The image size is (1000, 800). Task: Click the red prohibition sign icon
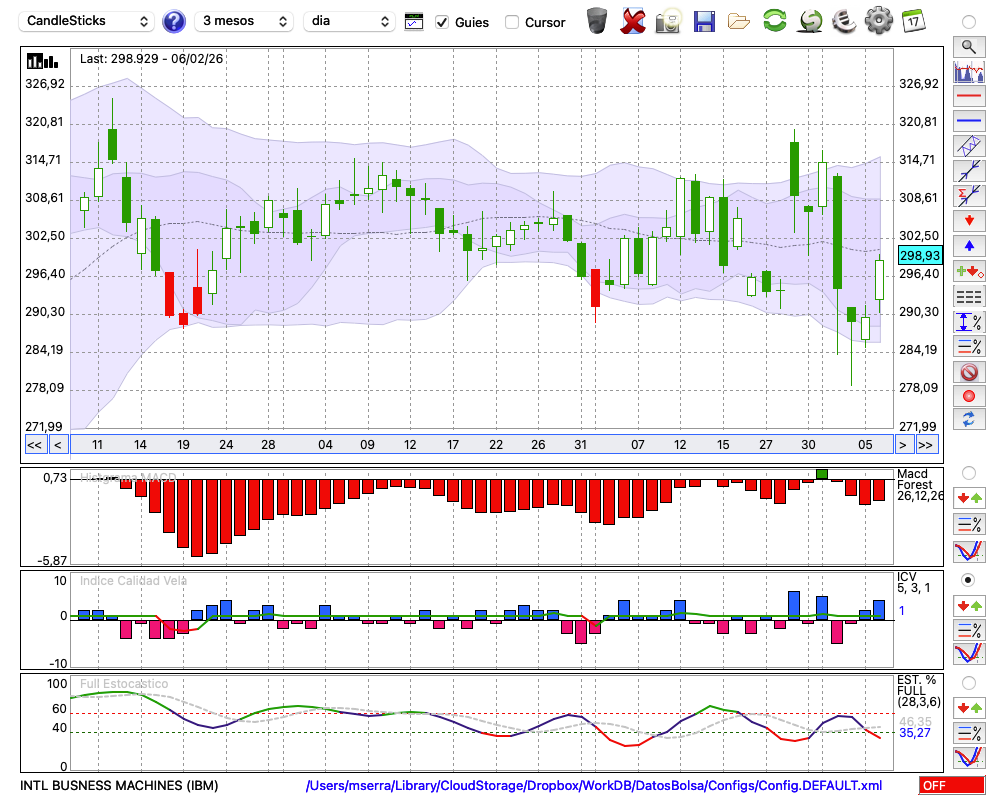click(x=968, y=372)
